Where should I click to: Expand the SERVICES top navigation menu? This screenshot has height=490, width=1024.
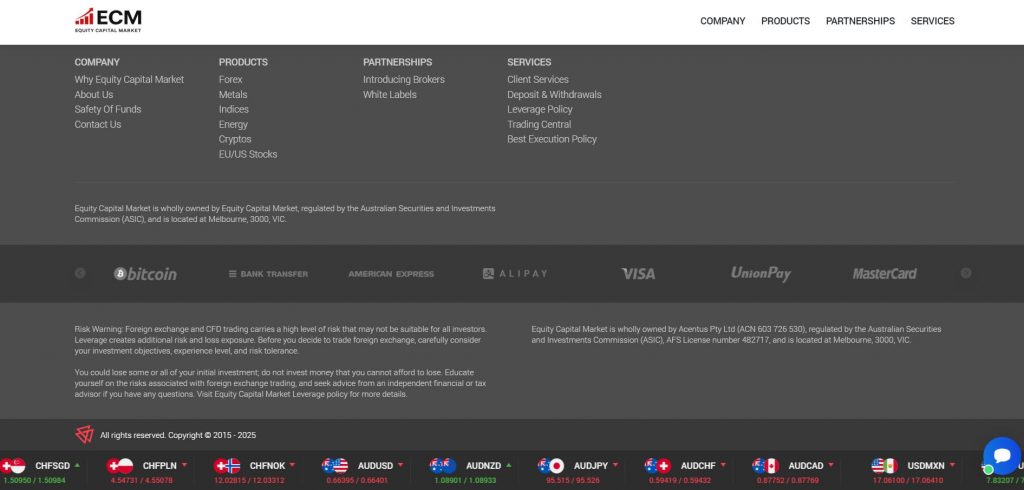[932, 21]
